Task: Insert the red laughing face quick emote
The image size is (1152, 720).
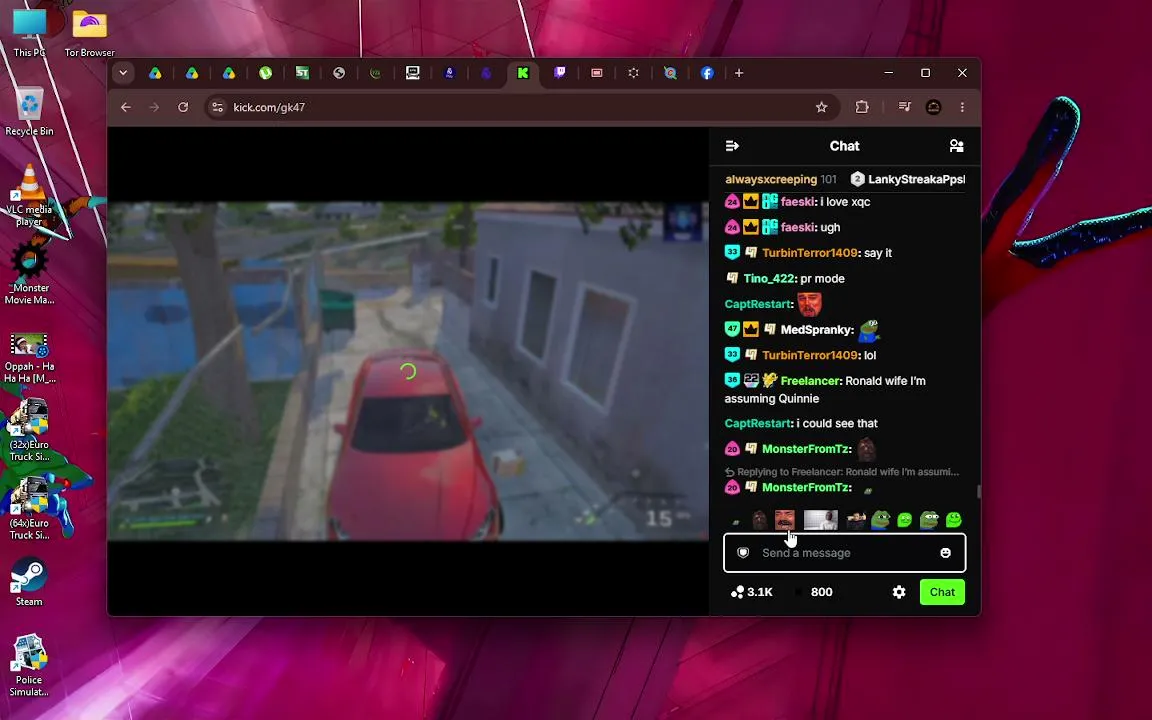Action: click(785, 519)
